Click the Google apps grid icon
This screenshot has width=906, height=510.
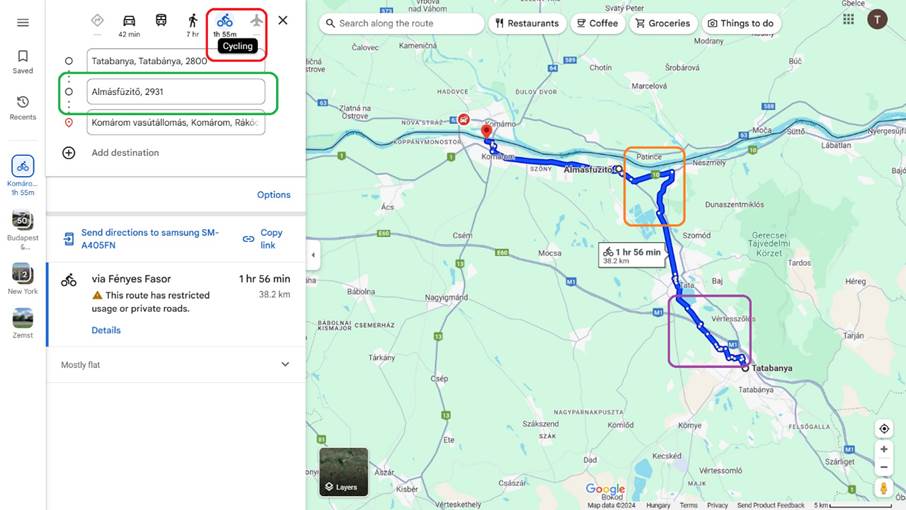848,19
